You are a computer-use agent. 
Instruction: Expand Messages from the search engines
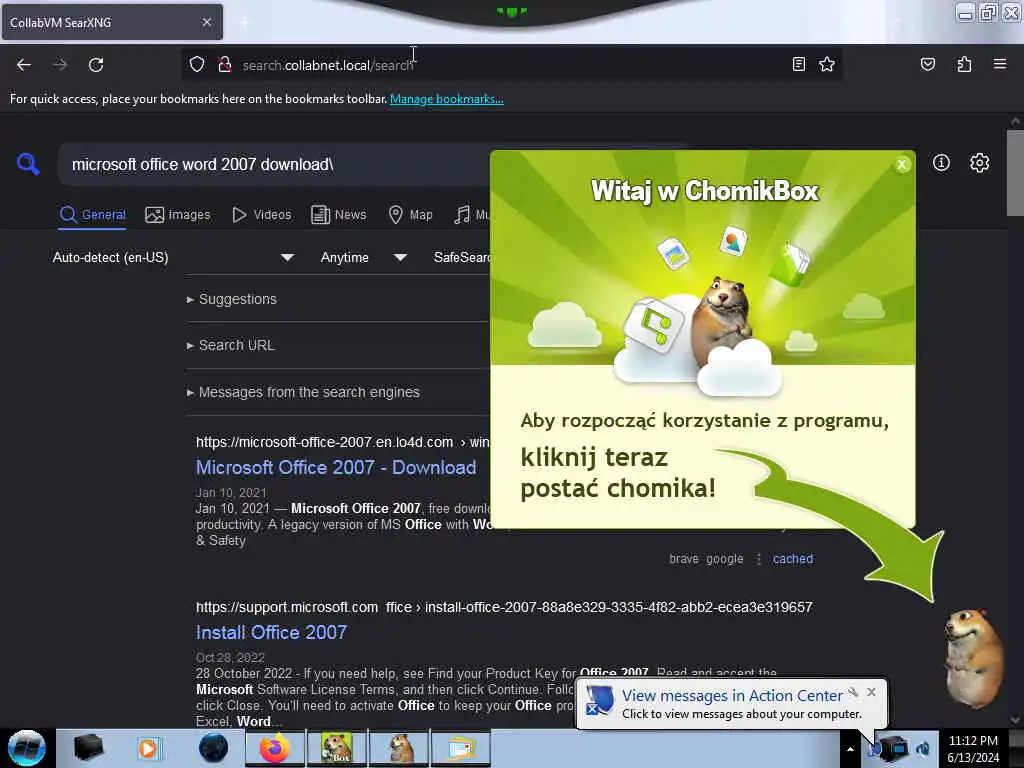point(303,392)
